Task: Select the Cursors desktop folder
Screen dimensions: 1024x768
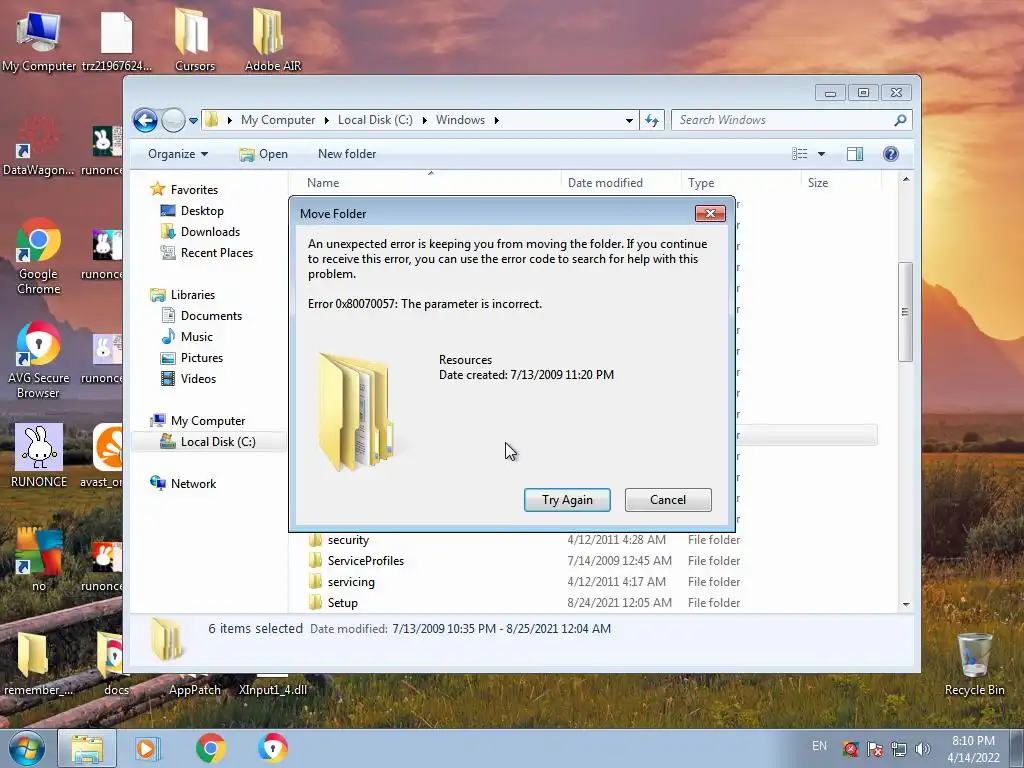Action: 195,39
